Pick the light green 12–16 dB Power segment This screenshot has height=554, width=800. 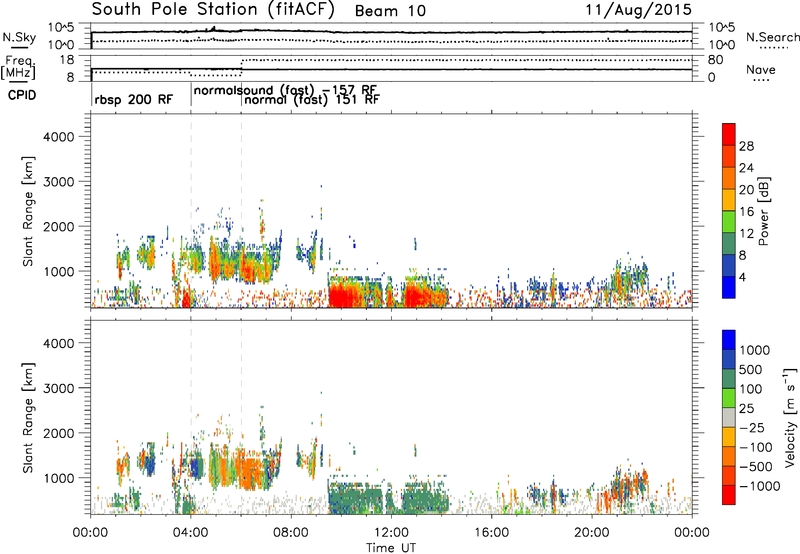click(x=729, y=222)
